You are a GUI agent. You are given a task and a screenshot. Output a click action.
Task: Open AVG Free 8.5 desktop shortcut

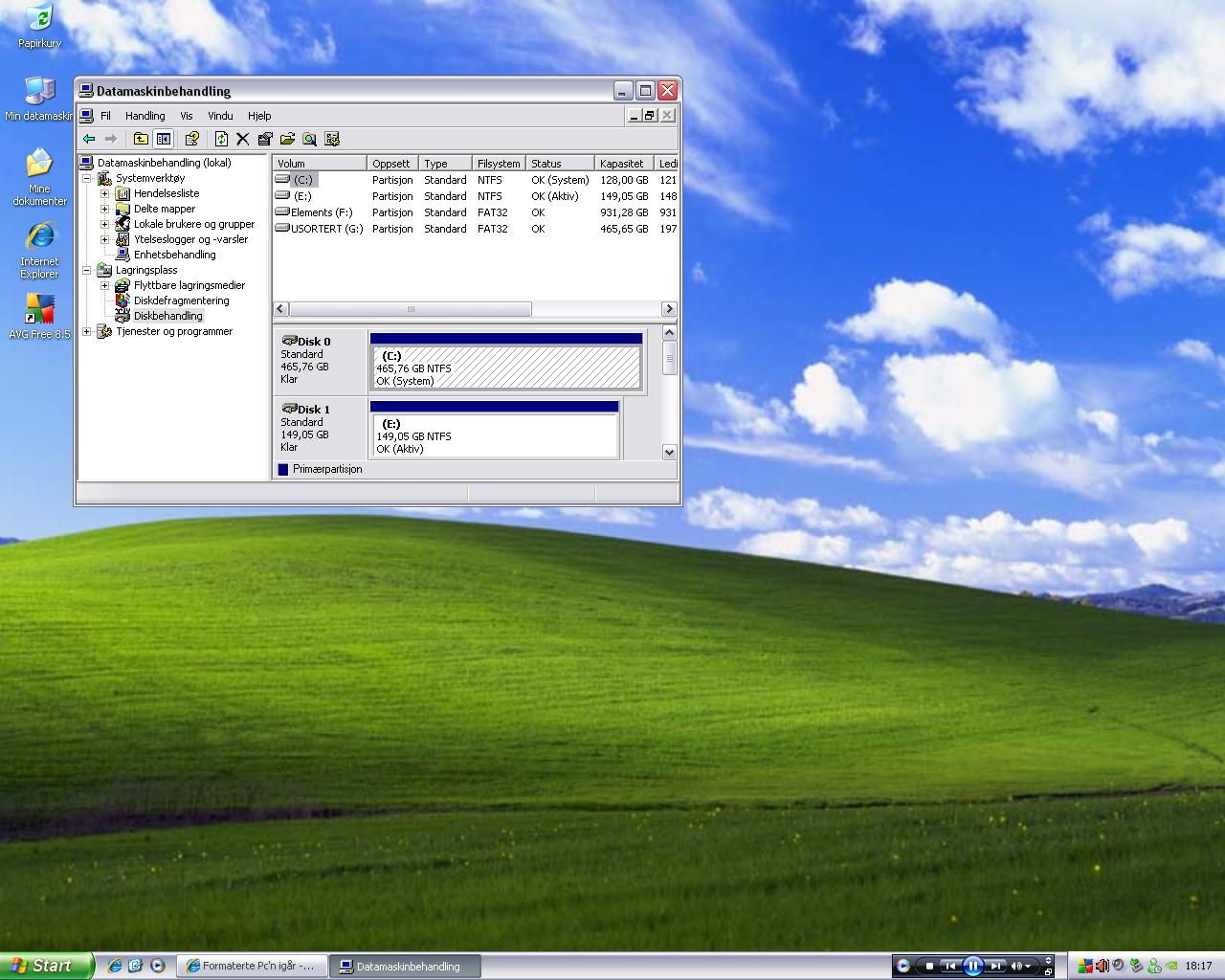[x=39, y=317]
